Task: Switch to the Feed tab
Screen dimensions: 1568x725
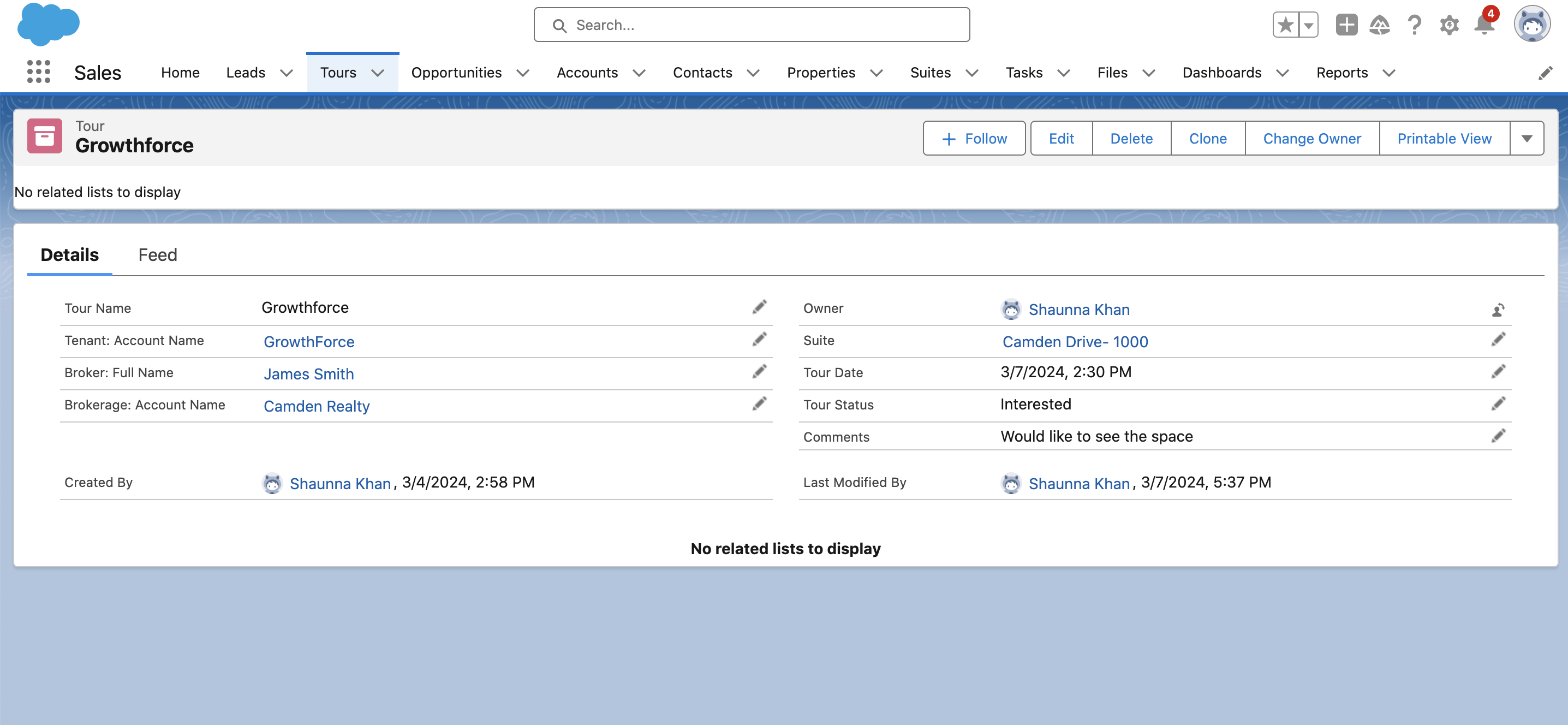Action: 158,254
